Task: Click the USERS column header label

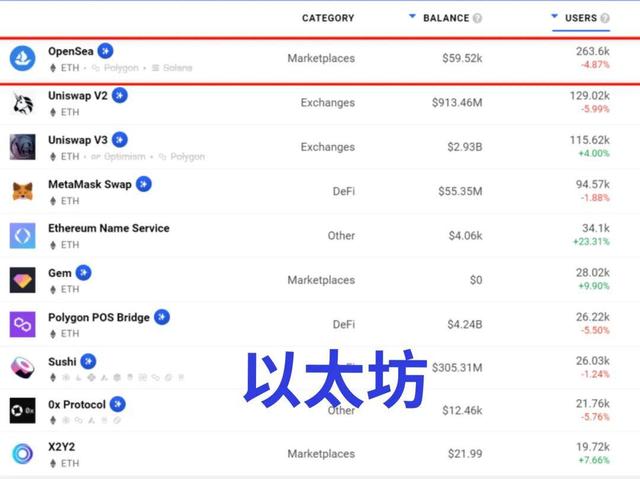Action: click(581, 18)
